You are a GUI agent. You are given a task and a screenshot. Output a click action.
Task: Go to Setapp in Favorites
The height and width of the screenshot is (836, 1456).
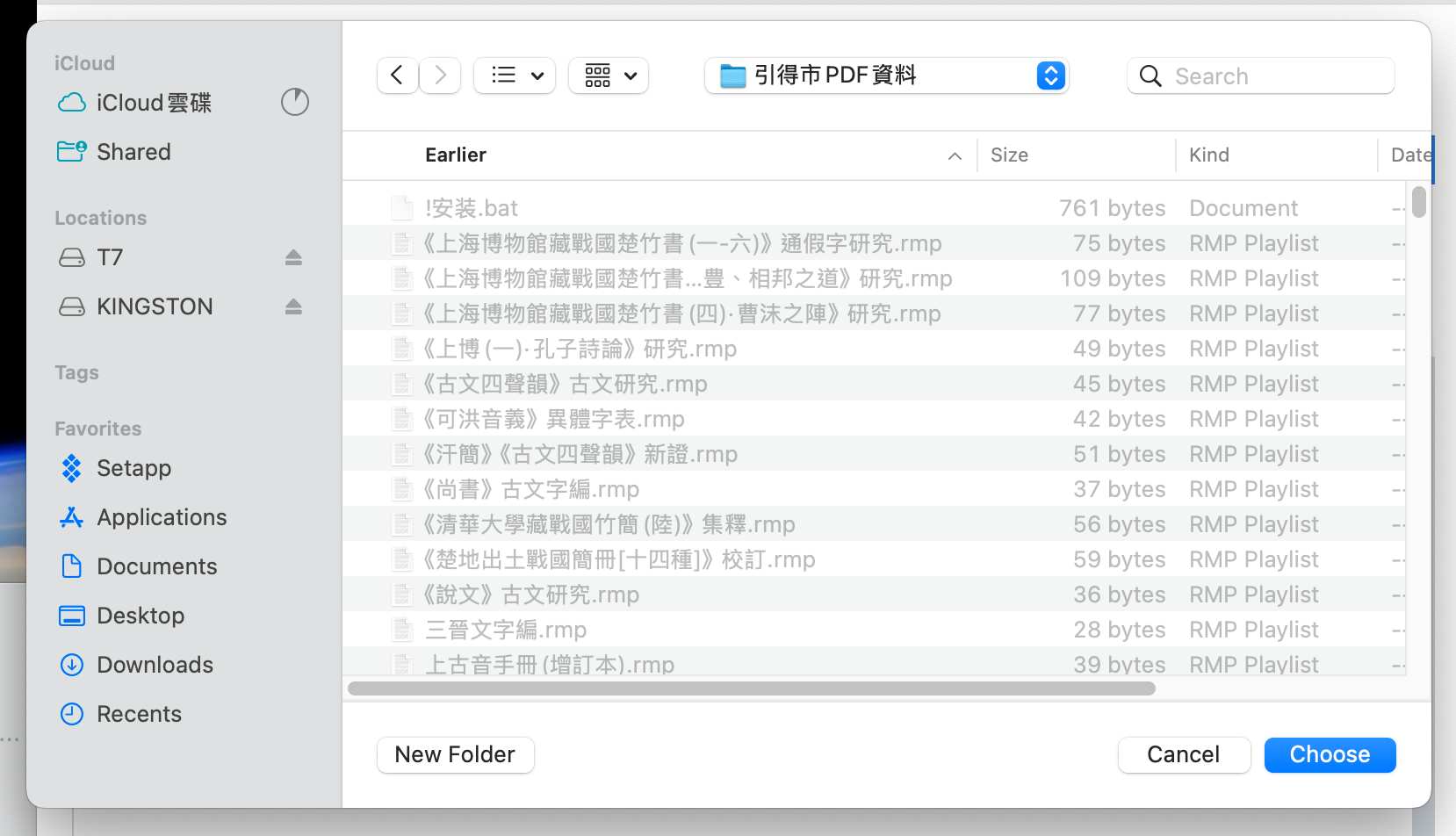click(133, 468)
